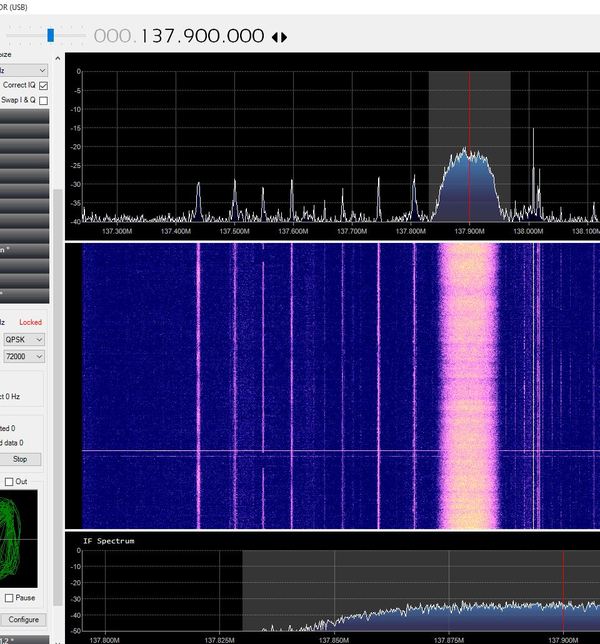
Task: Toggle the Correct IQ checkbox
Action: (x=43, y=86)
